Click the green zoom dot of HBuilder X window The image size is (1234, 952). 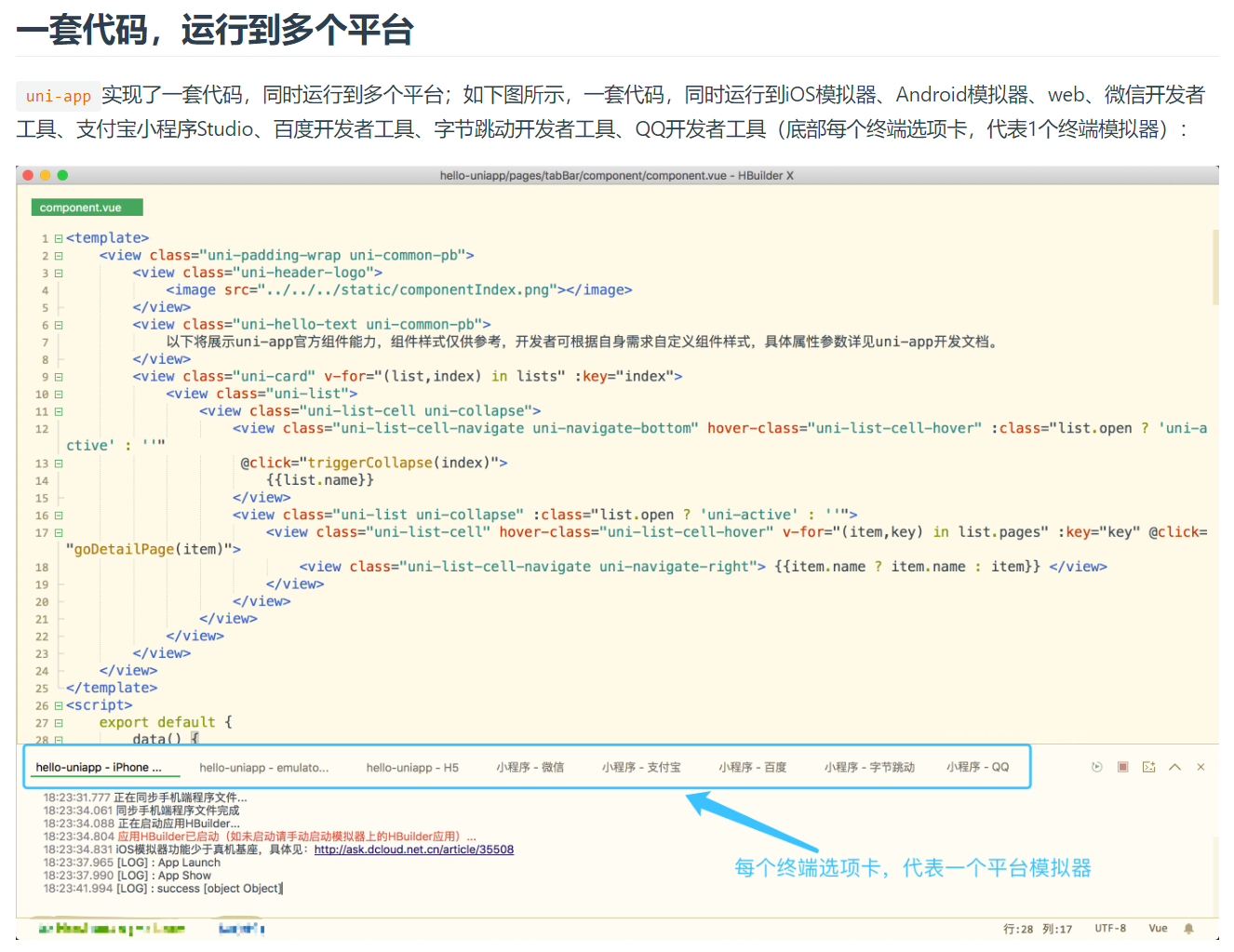(x=62, y=175)
